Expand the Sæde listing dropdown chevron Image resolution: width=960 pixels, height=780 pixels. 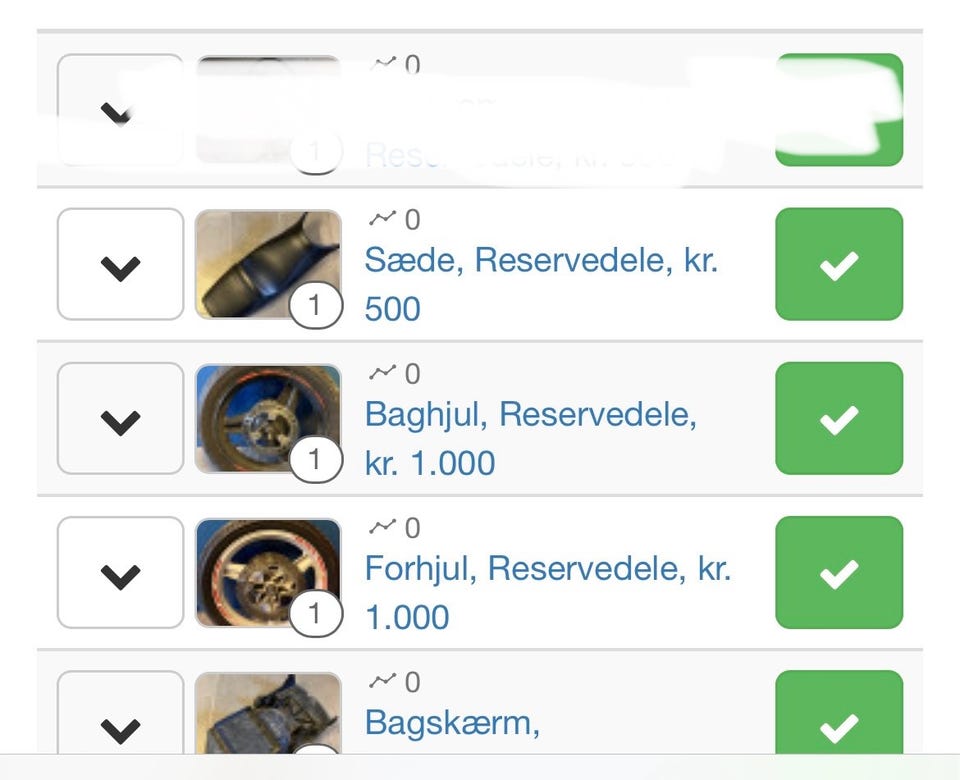point(120,265)
